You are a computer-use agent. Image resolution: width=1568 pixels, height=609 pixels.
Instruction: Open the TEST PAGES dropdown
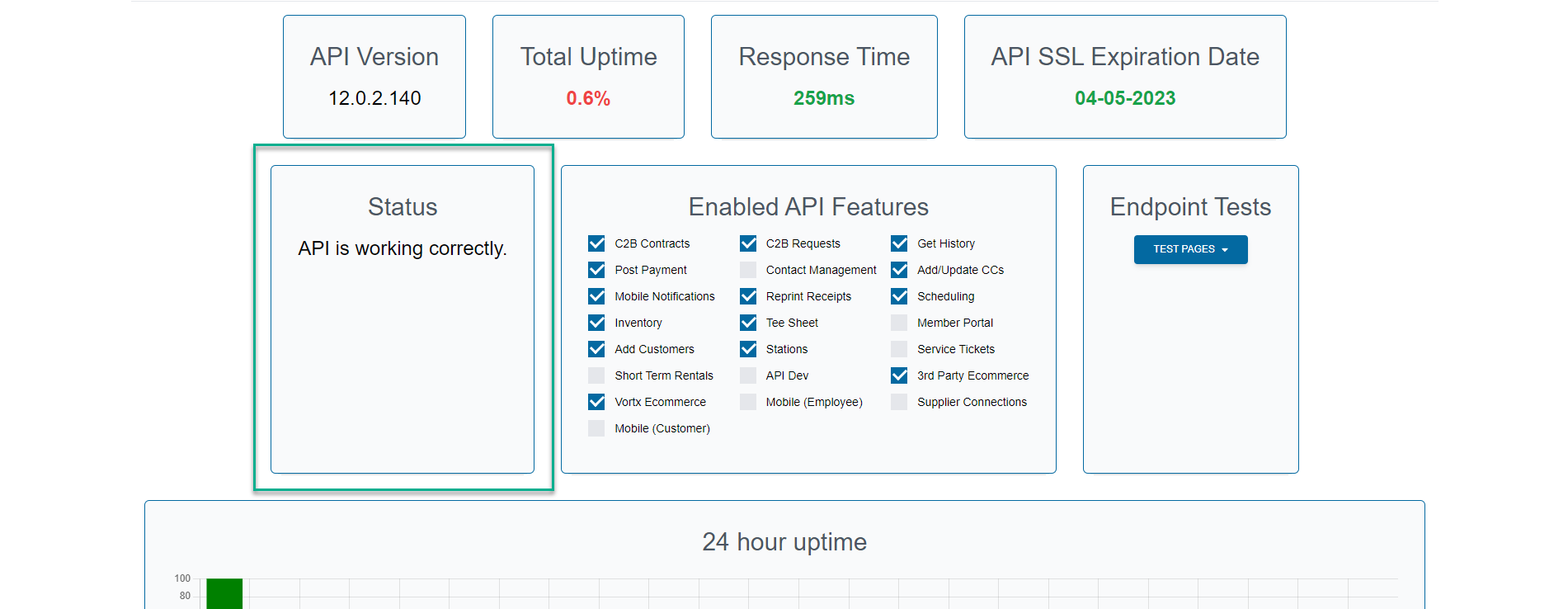point(1189,249)
